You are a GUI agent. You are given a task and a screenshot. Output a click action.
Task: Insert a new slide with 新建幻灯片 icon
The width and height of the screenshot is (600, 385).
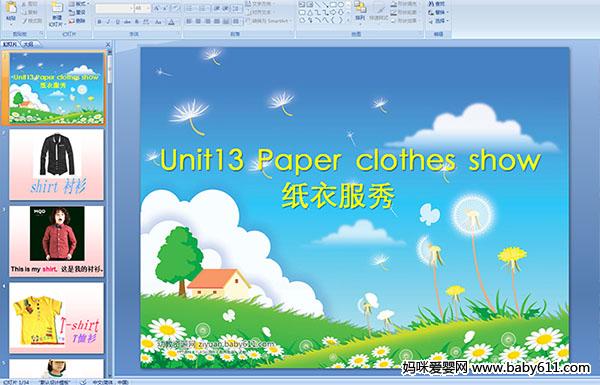pos(57,8)
